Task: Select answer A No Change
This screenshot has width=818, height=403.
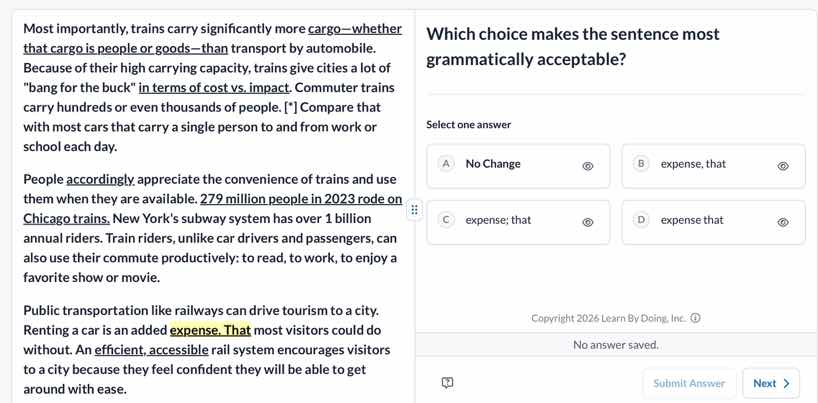Action: click(x=518, y=166)
